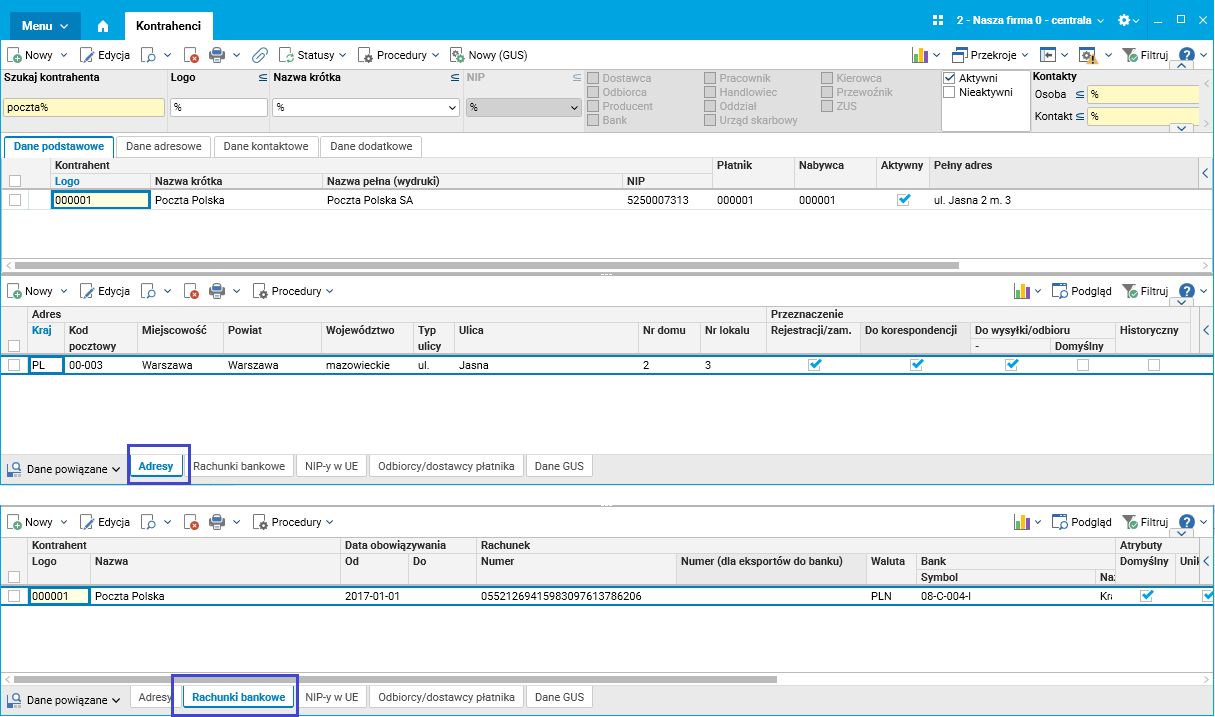The image size is (1215, 717).
Task: Toggle Rejestracji/zam. checkbox in the Warszawa address row
Action: [x=814, y=365]
